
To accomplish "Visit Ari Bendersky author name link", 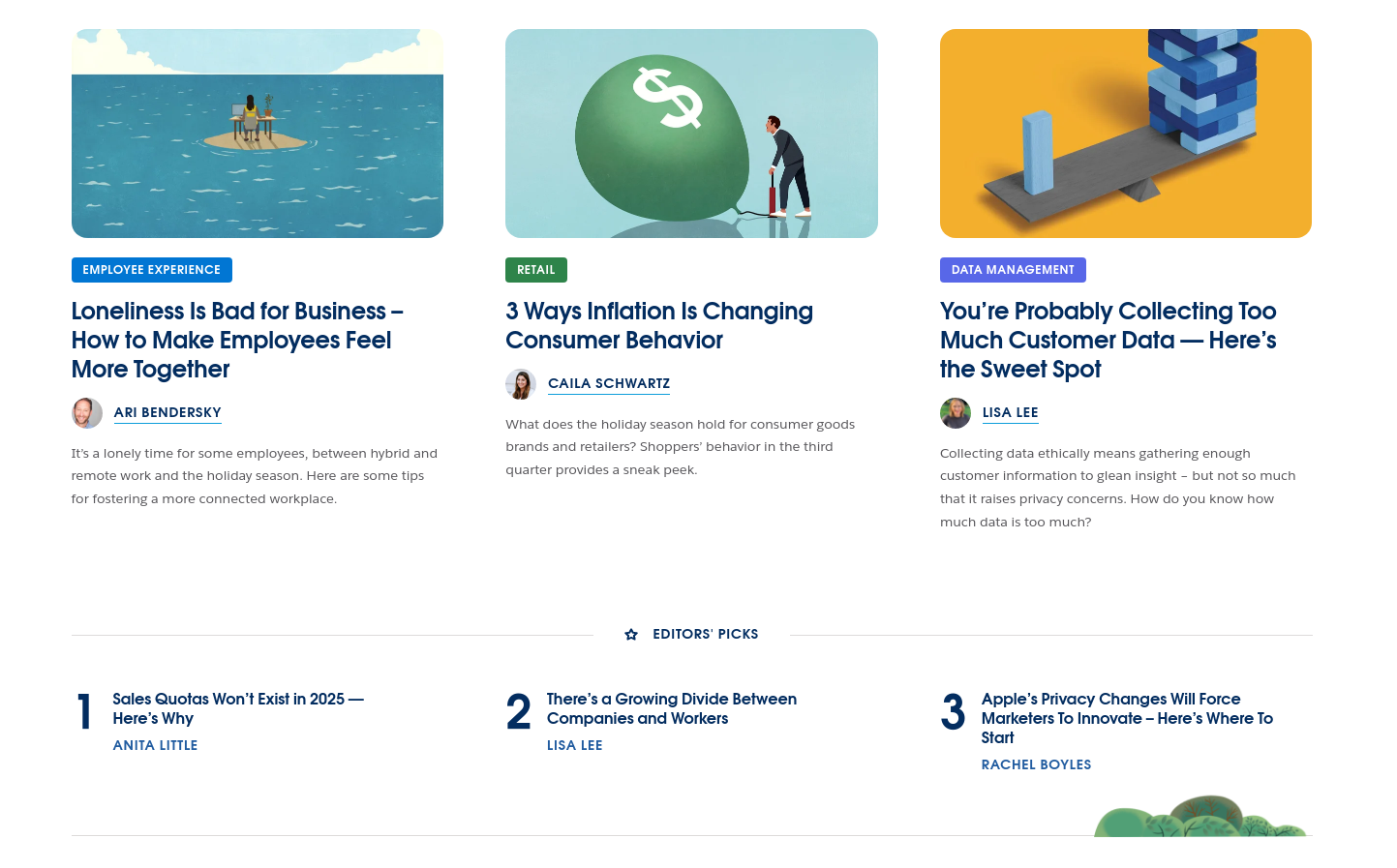I will pyautogui.click(x=167, y=413).
